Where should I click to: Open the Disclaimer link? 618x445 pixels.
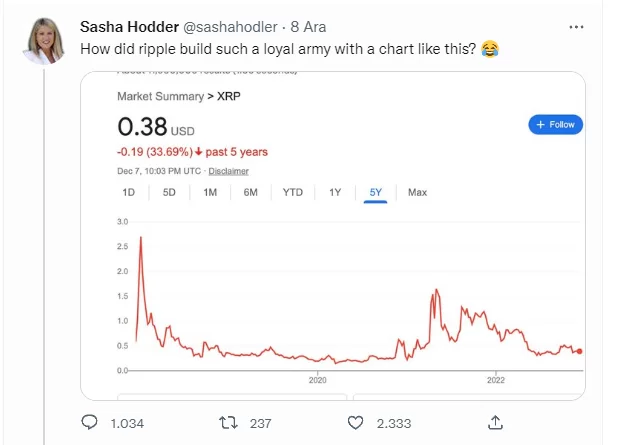229,172
